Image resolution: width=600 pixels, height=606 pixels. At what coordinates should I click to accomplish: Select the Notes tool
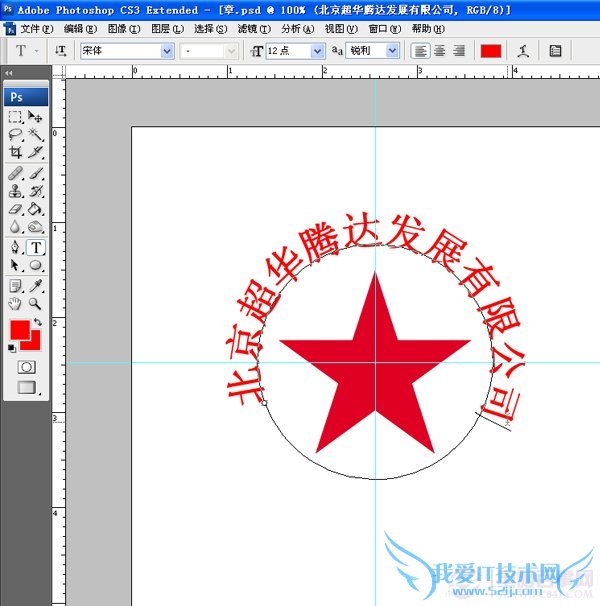(15, 286)
